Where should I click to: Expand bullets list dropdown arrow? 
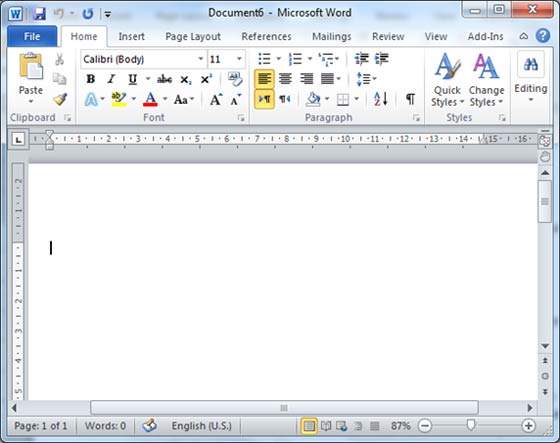coord(279,59)
